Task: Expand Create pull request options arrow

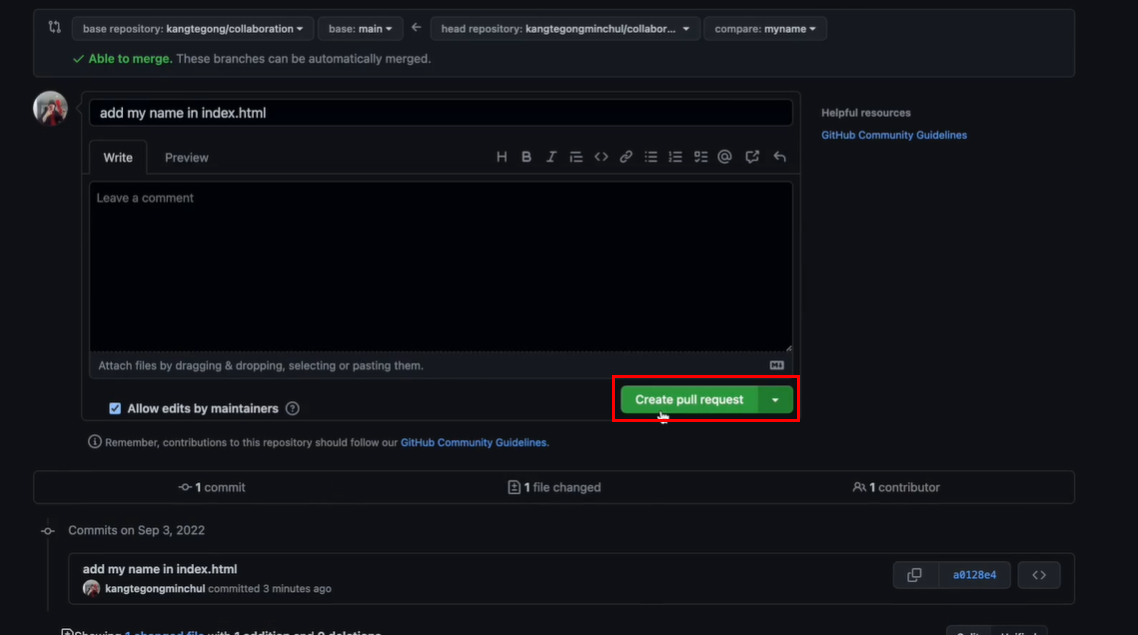Action: pos(775,400)
